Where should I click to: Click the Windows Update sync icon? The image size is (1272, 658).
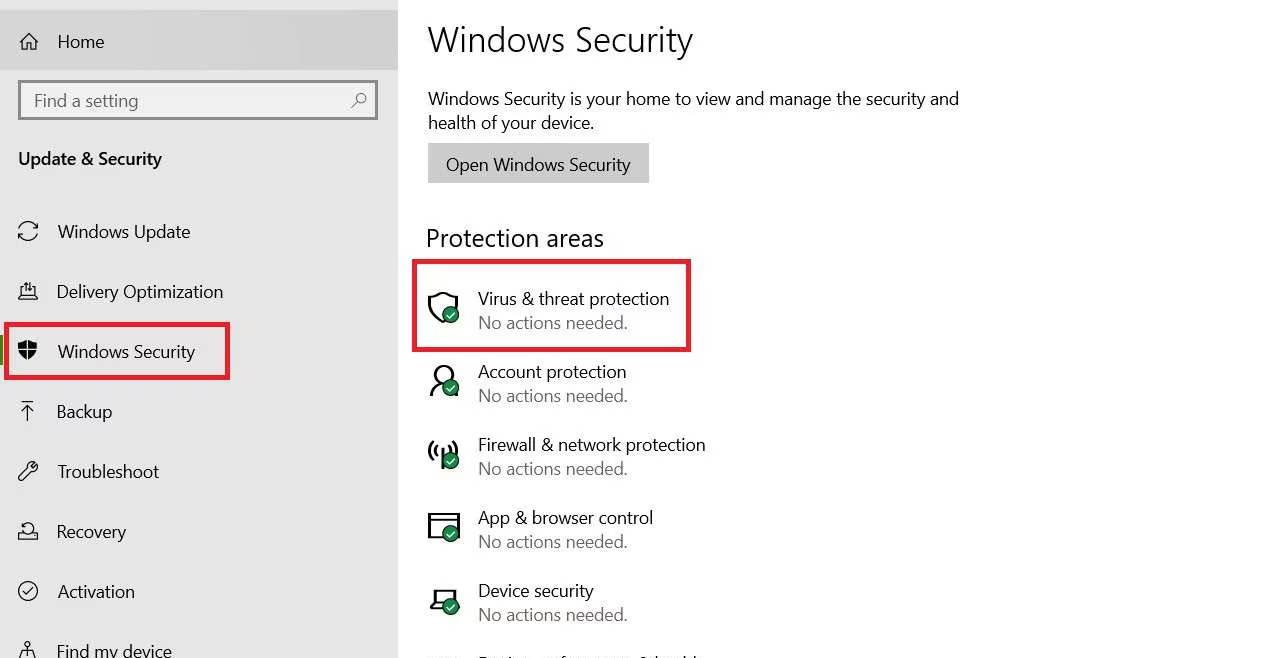click(28, 231)
